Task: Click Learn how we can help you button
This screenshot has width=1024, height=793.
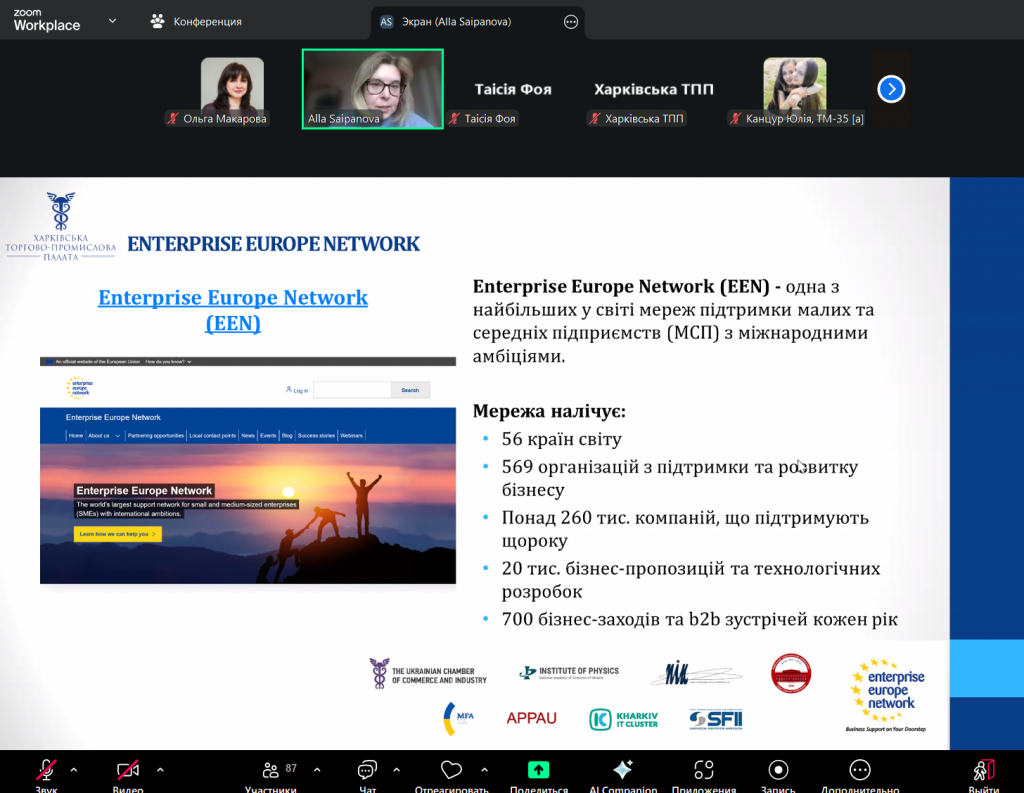Action: coord(118,534)
